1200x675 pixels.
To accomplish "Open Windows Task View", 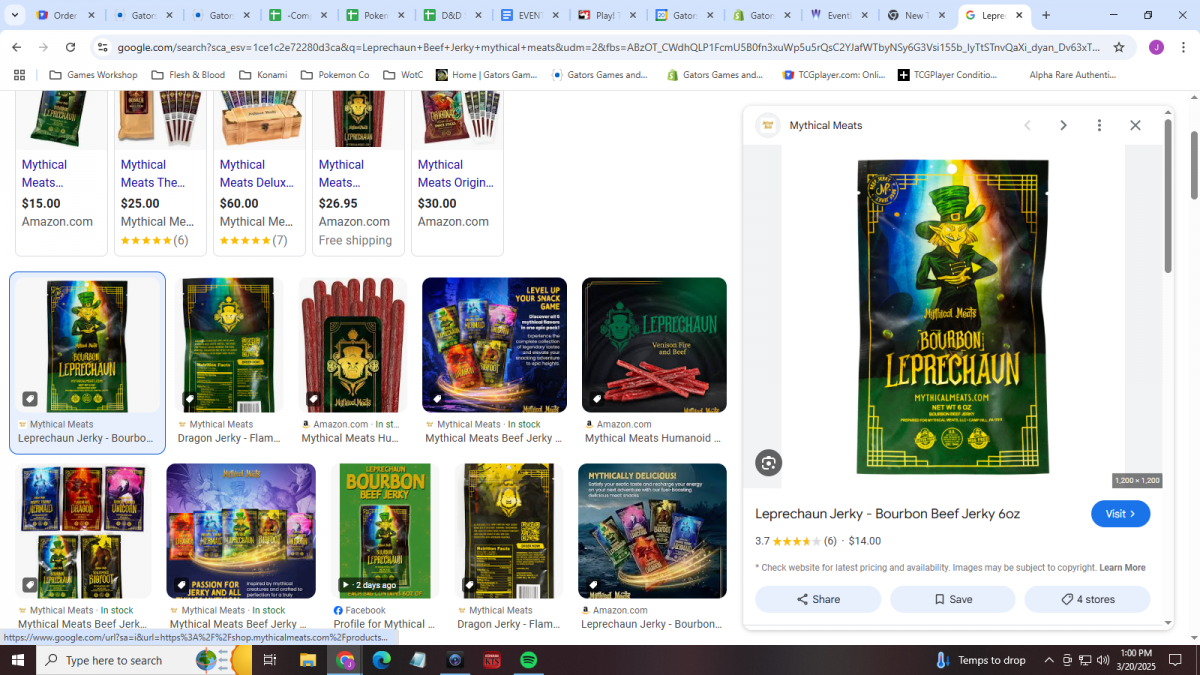I will (x=269, y=660).
